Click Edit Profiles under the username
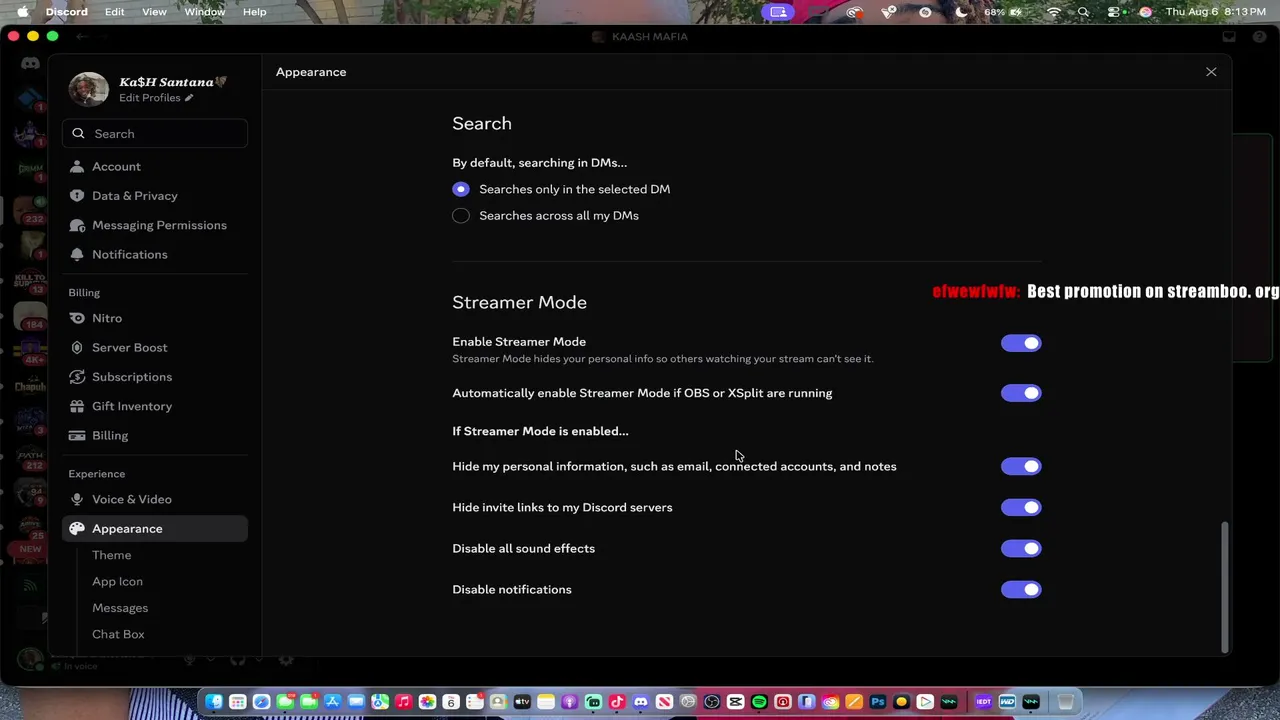 pos(156,98)
